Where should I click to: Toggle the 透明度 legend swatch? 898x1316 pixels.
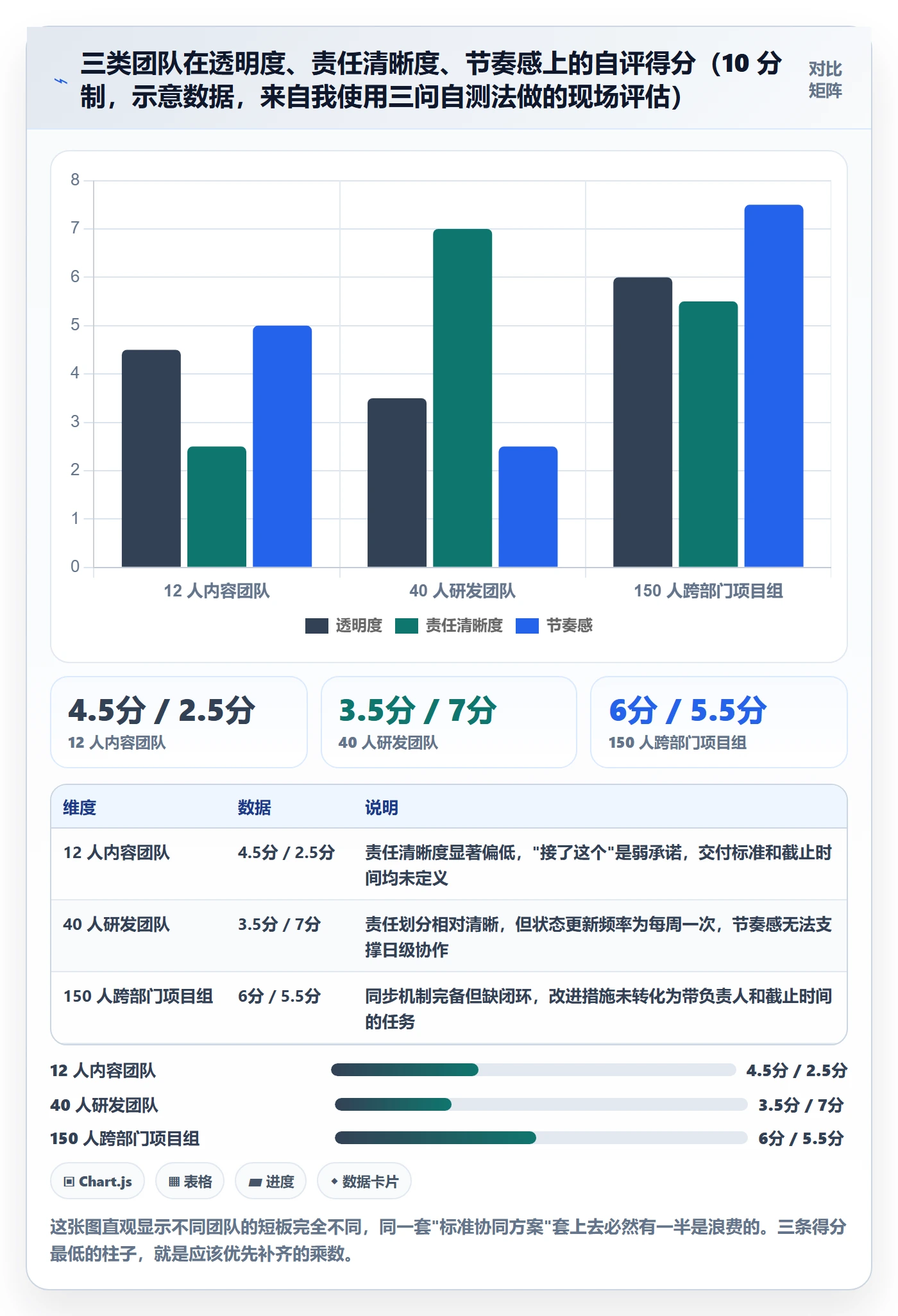click(x=317, y=626)
